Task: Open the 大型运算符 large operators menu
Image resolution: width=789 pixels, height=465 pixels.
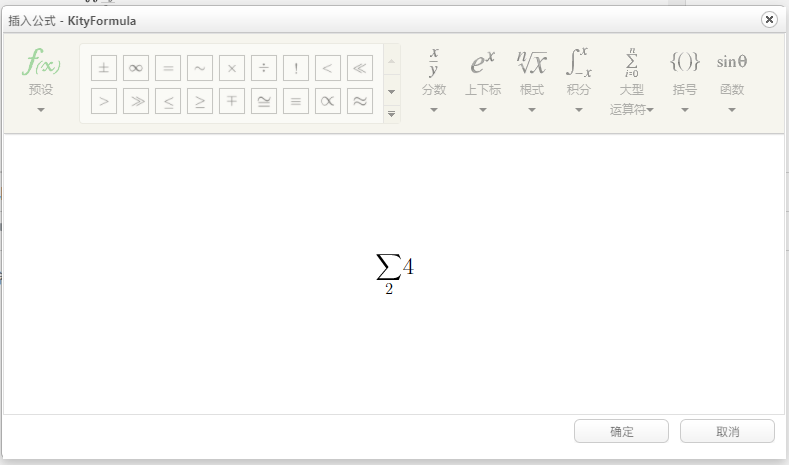Action: tap(632, 82)
